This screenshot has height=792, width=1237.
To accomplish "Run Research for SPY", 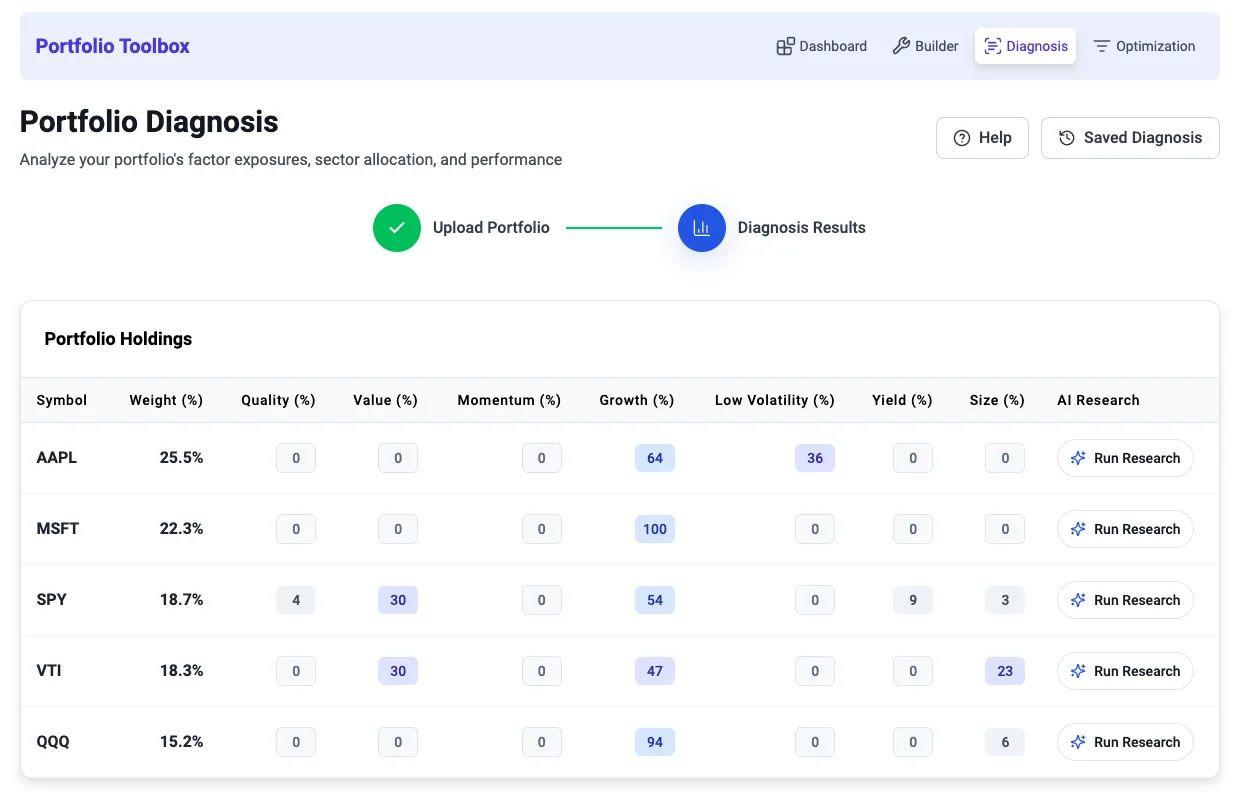I will 1125,600.
